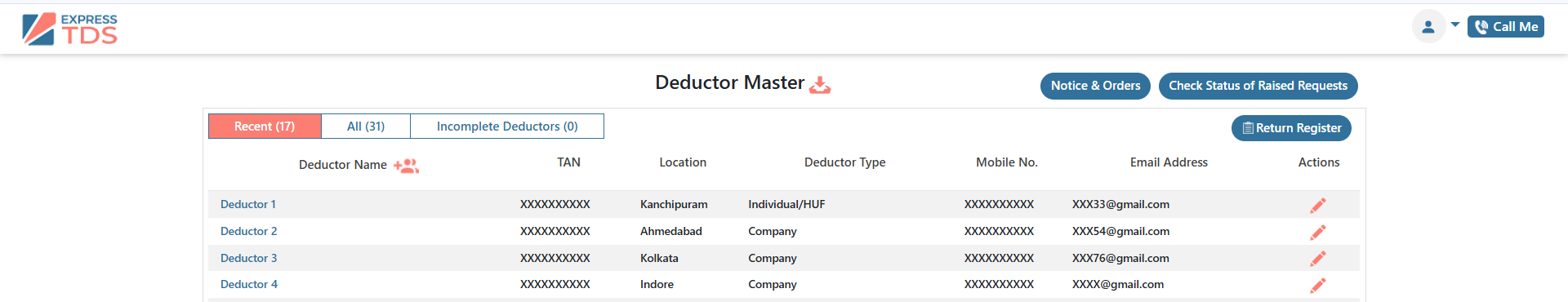Open the Deductor 3 link
The width and height of the screenshot is (1568, 302).
point(248,258)
